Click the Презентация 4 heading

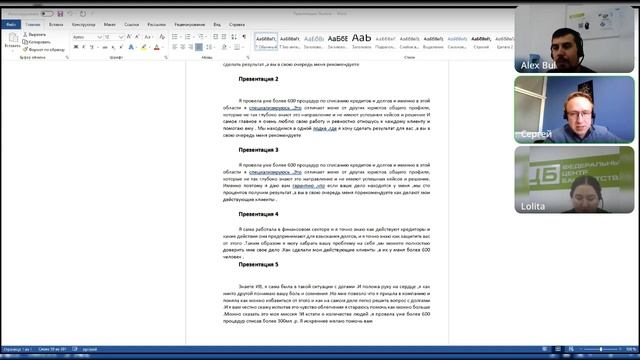point(258,214)
